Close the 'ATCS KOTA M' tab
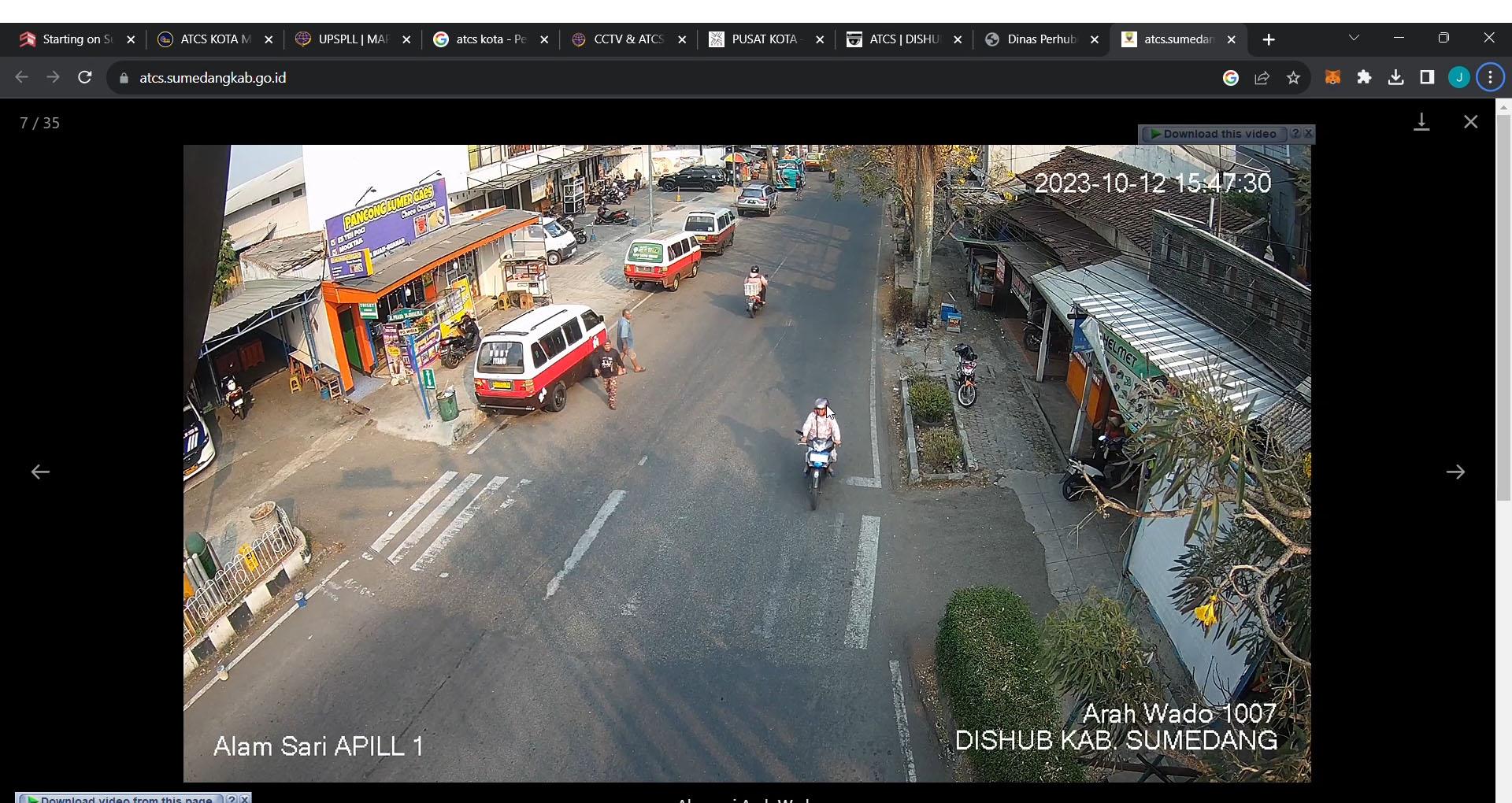1512x803 pixels. (269, 39)
